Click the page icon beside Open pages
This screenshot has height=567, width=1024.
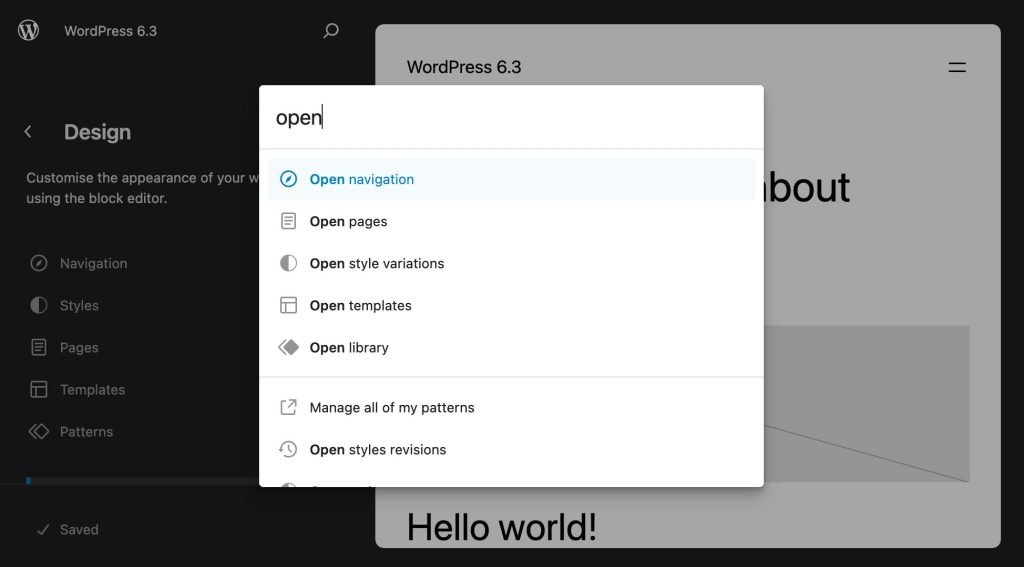click(x=288, y=221)
